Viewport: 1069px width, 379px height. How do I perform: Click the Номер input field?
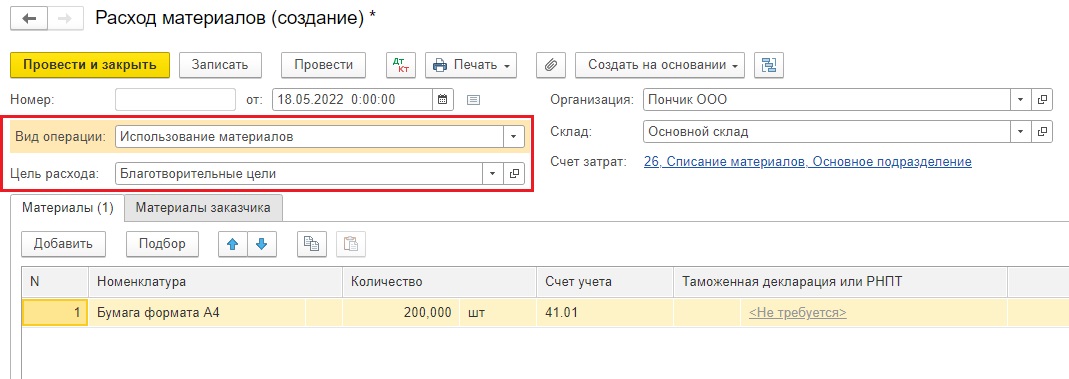pyautogui.click(x=175, y=100)
